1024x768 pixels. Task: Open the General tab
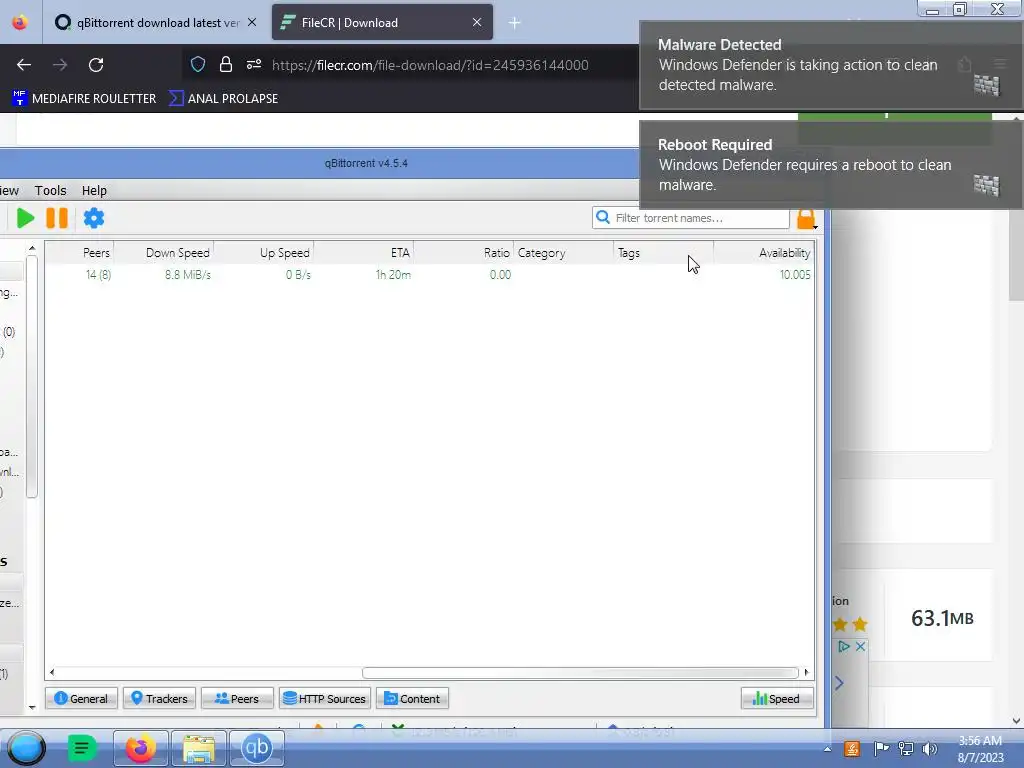pos(82,699)
